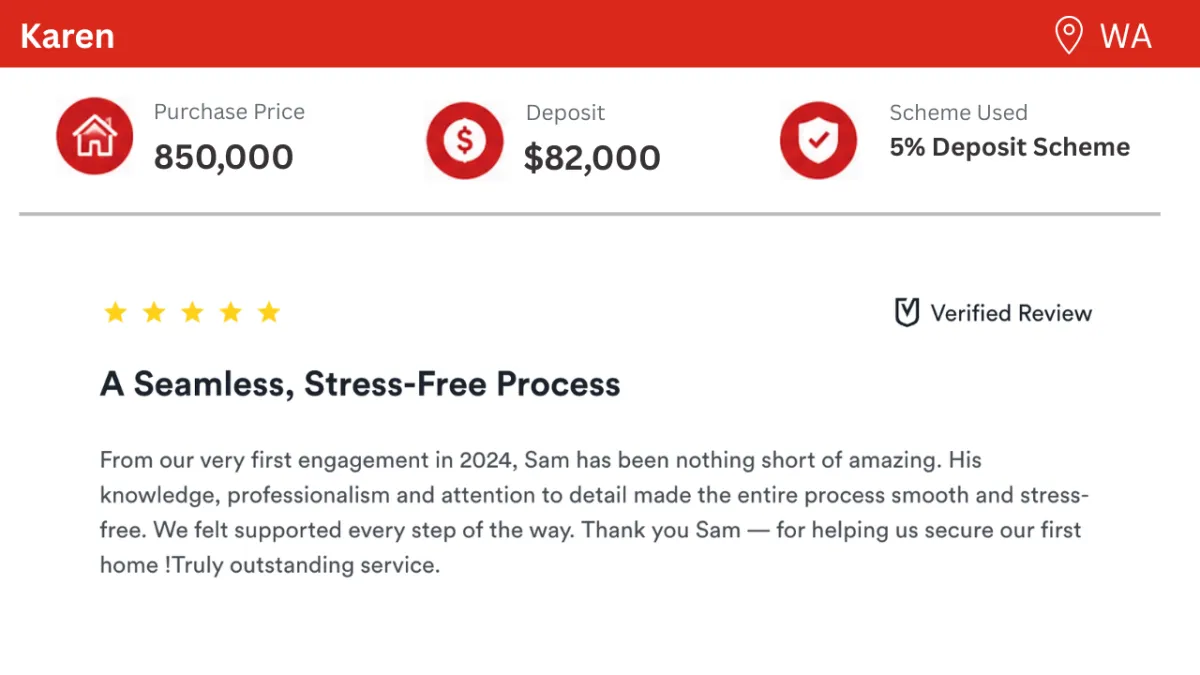The height and width of the screenshot is (675, 1200).
Task: Select the second yellow star
Action: (x=153, y=313)
